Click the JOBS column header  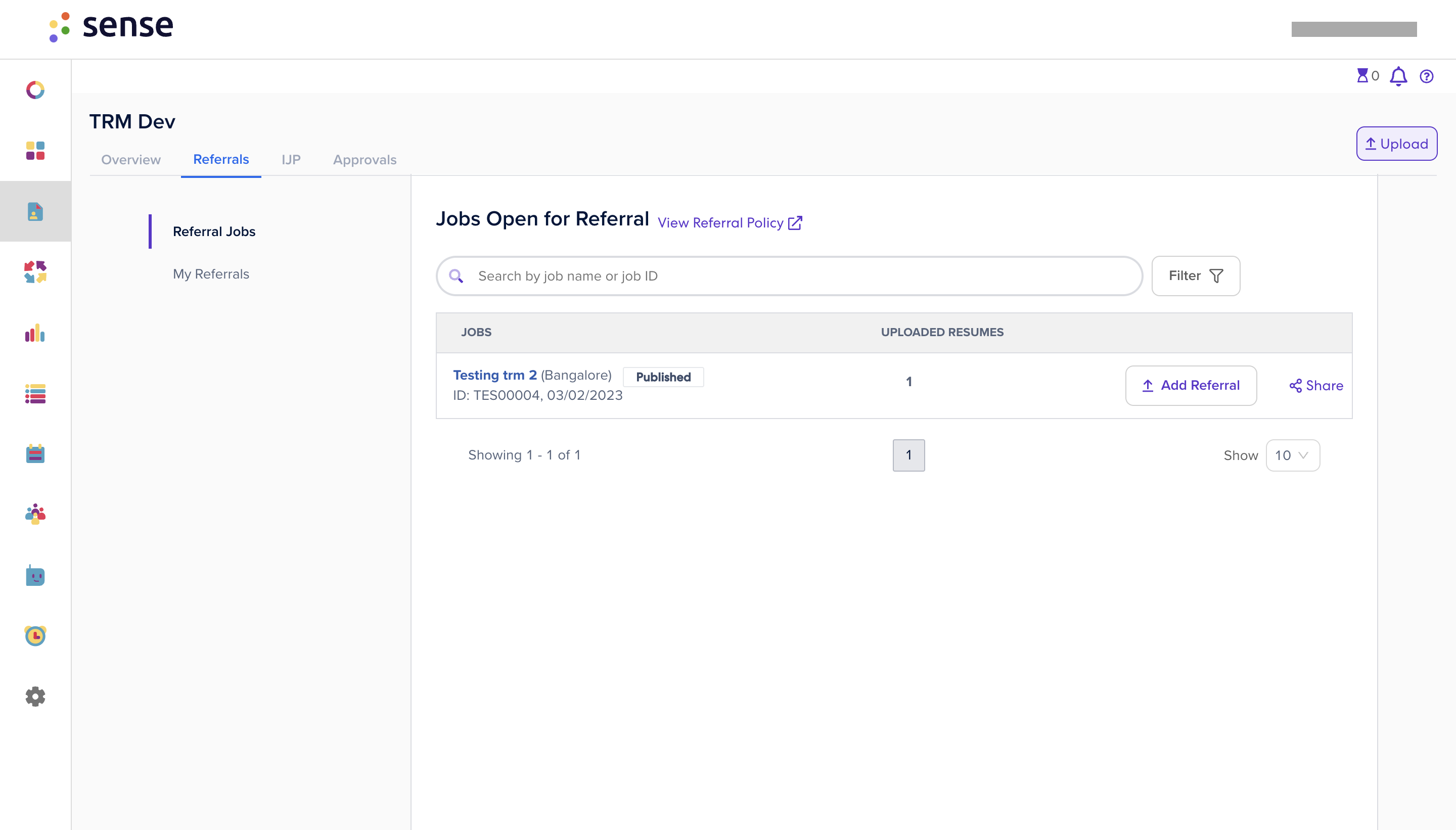[x=476, y=332]
